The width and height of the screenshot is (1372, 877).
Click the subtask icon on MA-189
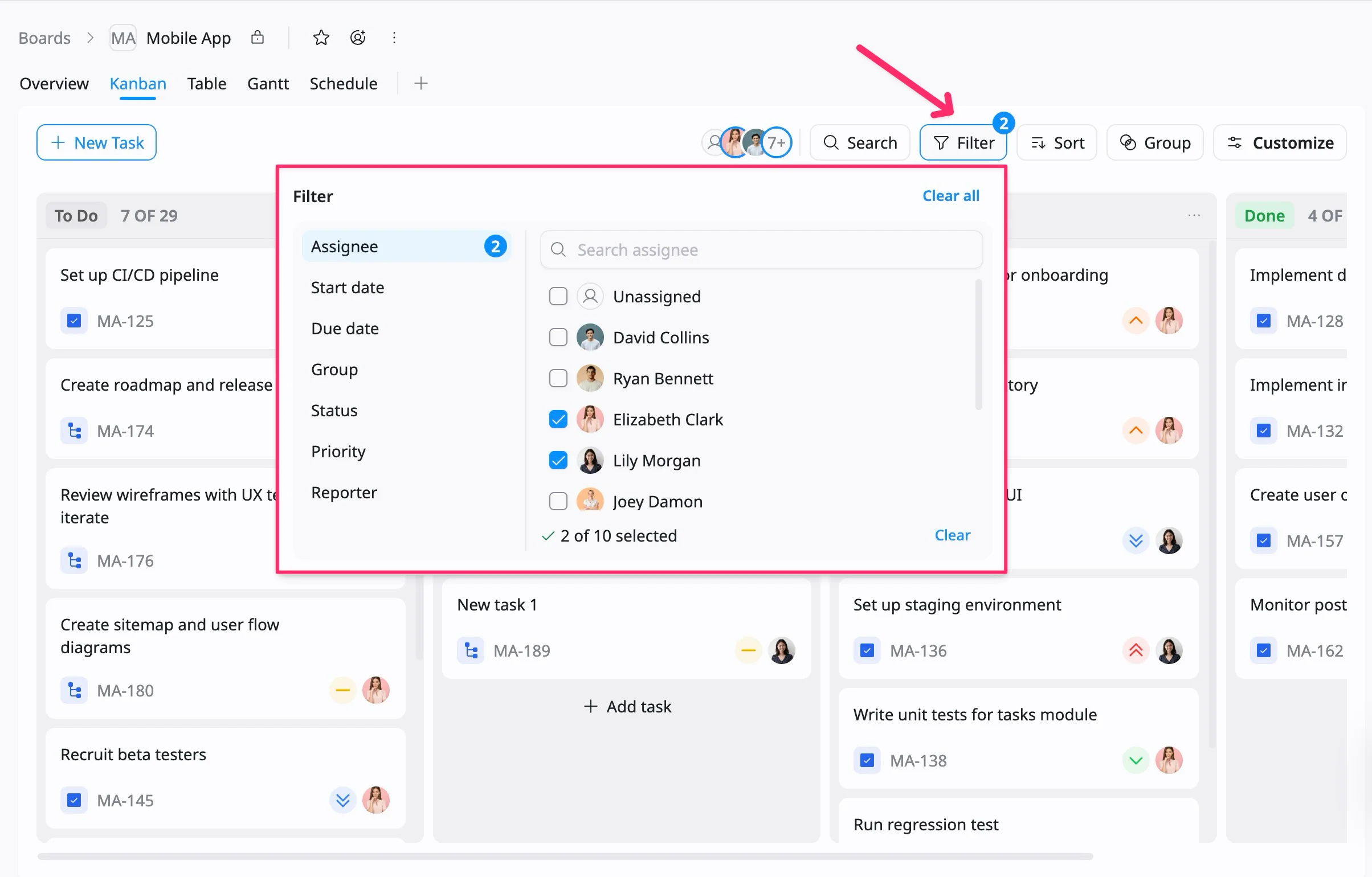click(x=471, y=650)
